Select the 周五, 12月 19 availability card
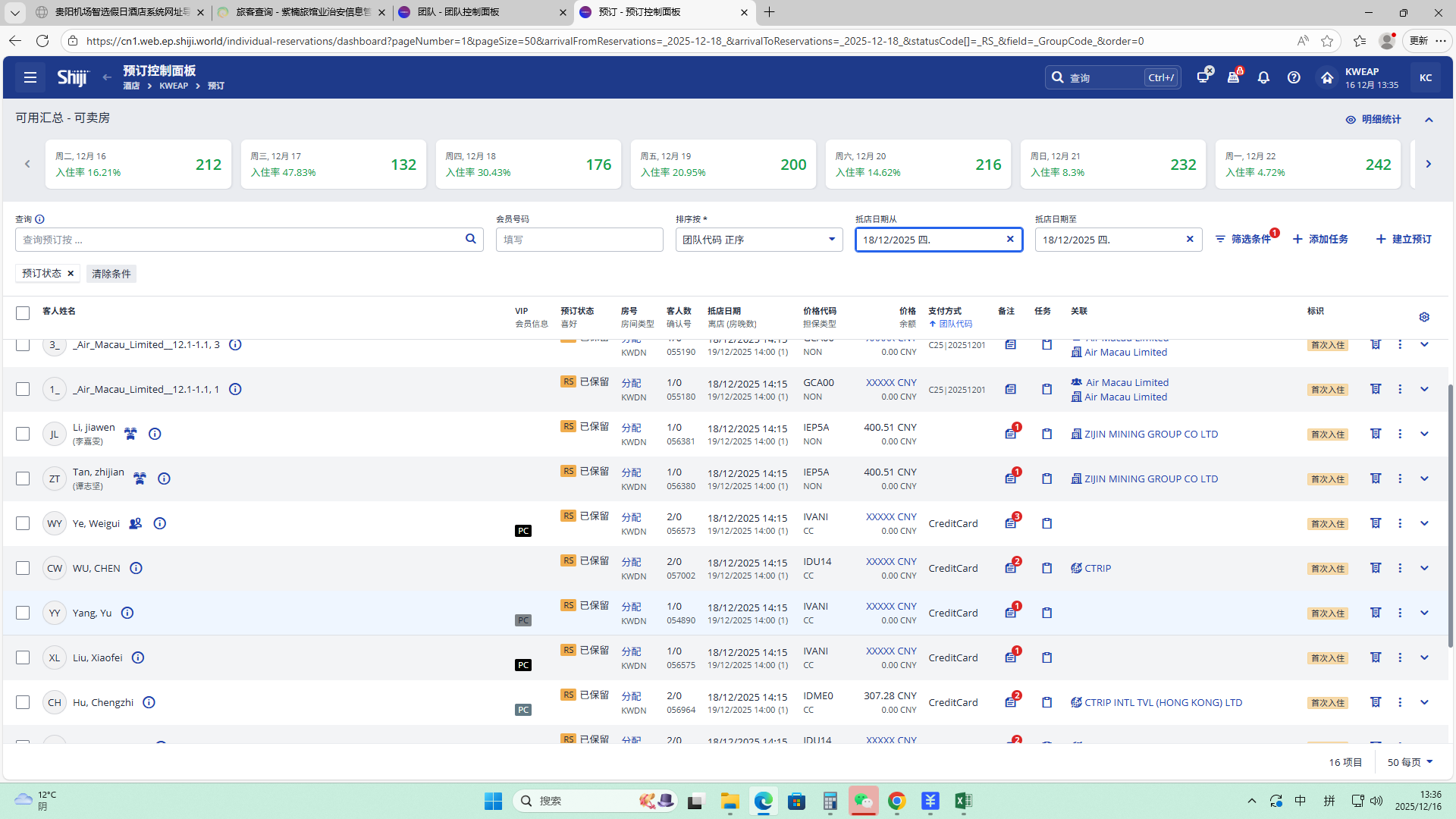The width and height of the screenshot is (1456, 819). 723,164
